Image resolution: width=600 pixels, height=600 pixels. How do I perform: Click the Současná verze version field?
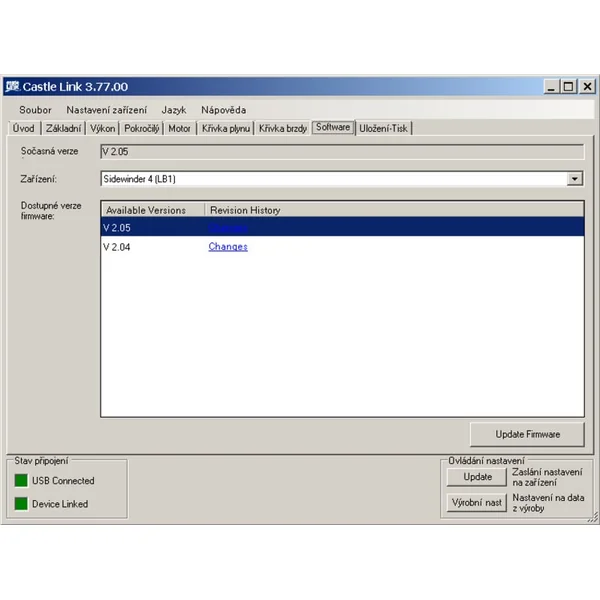[342, 151]
